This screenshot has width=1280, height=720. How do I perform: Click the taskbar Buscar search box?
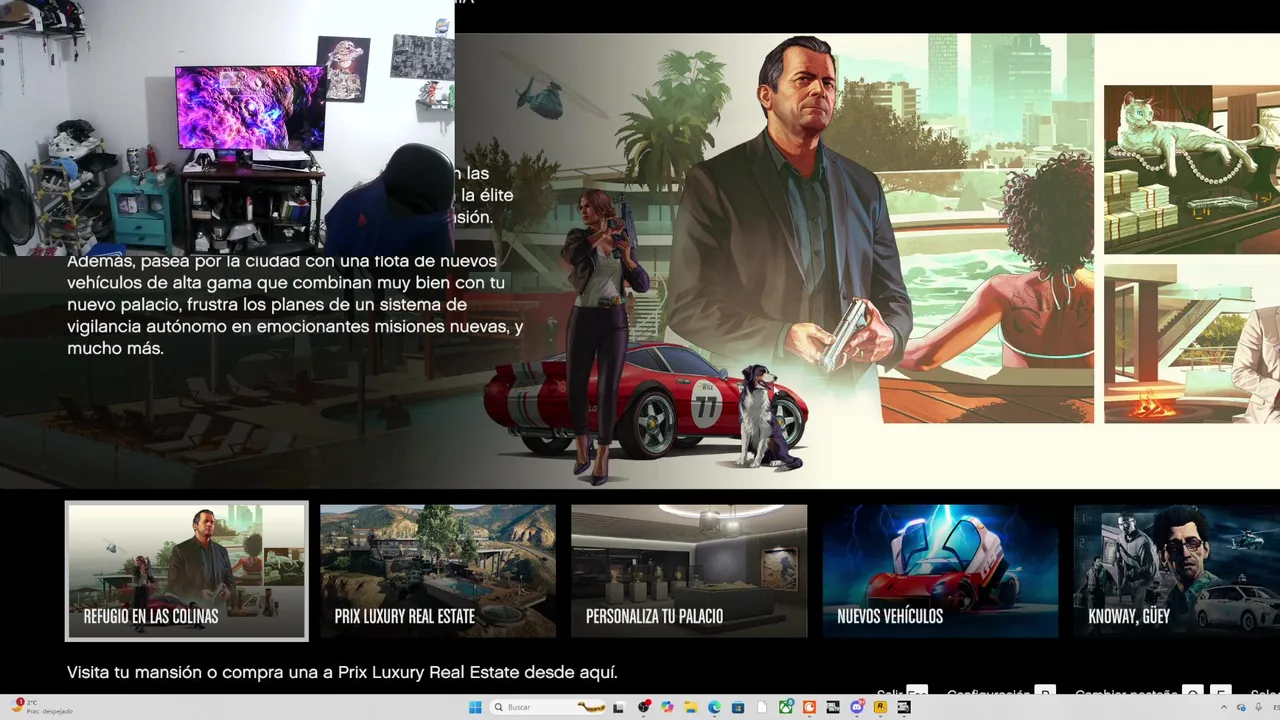coord(548,707)
